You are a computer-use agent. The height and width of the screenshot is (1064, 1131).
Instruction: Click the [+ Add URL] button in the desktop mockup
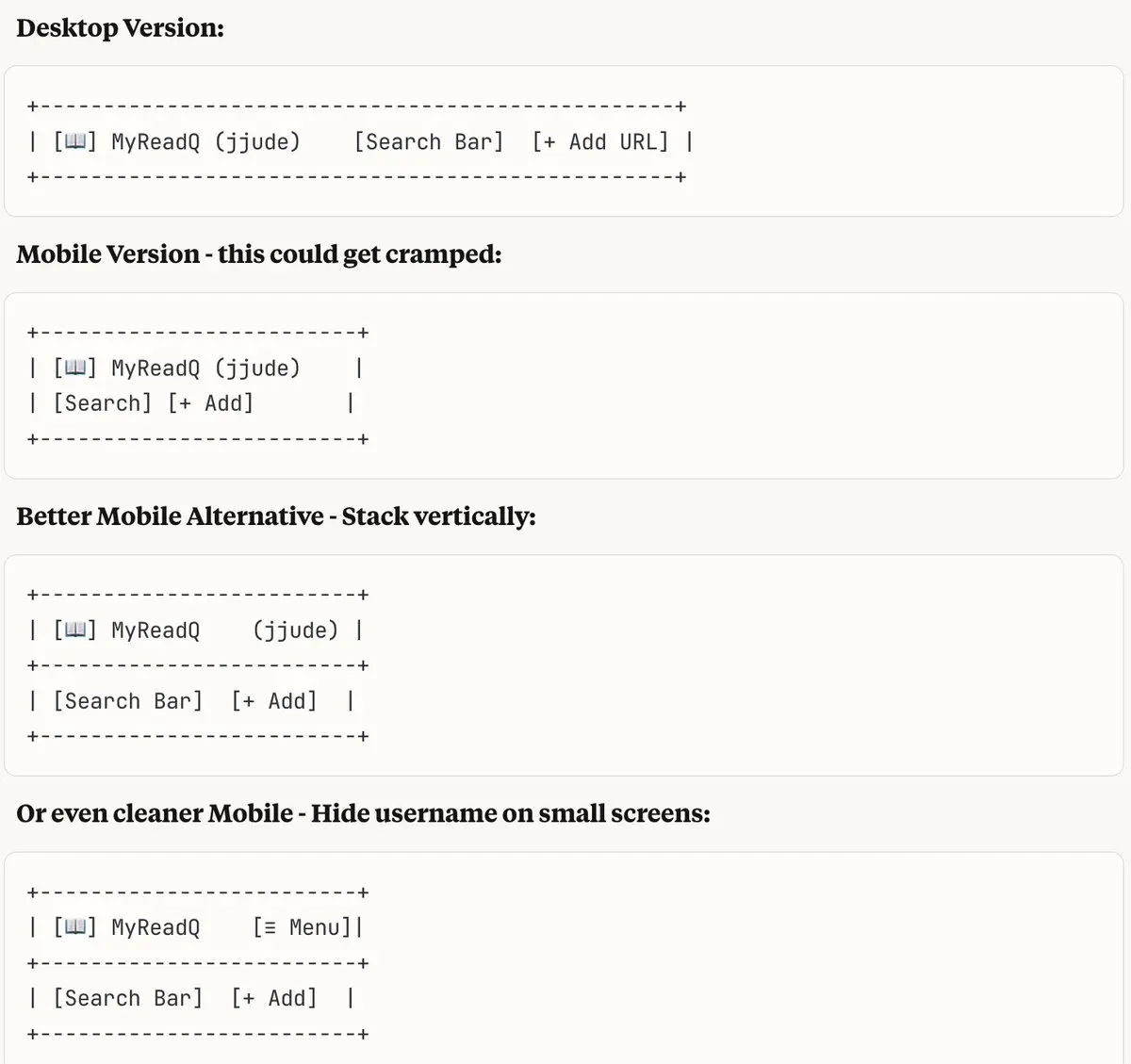600,142
